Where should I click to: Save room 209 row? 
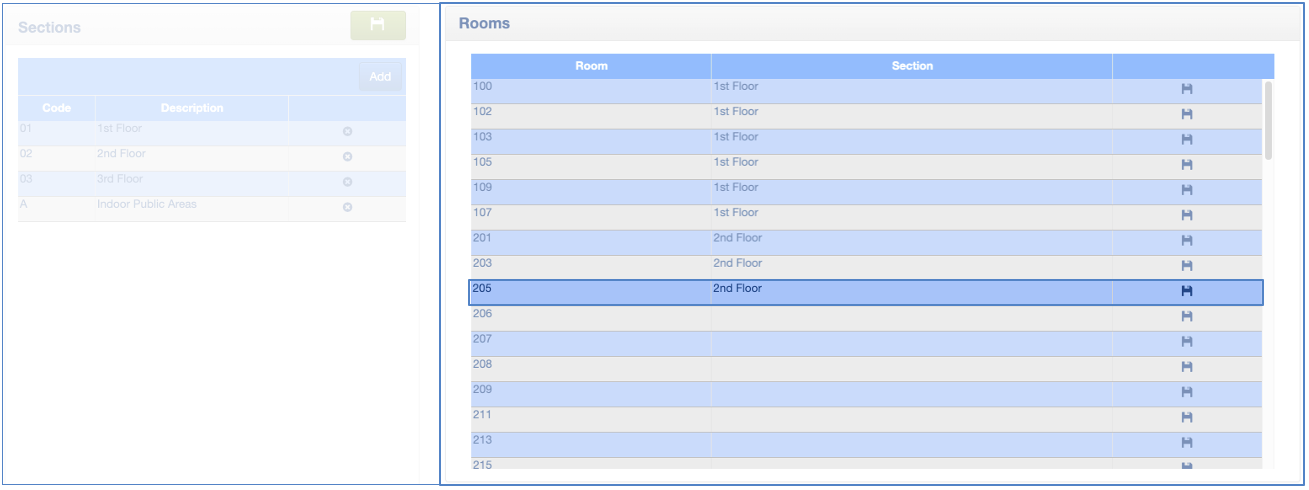click(1187, 393)
